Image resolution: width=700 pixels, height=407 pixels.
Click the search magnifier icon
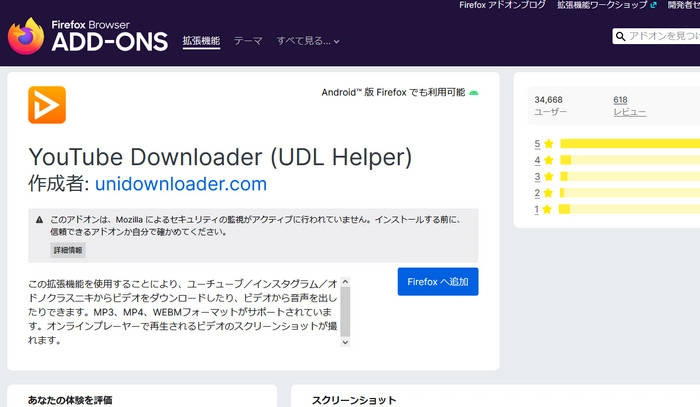tap(620, 37)
